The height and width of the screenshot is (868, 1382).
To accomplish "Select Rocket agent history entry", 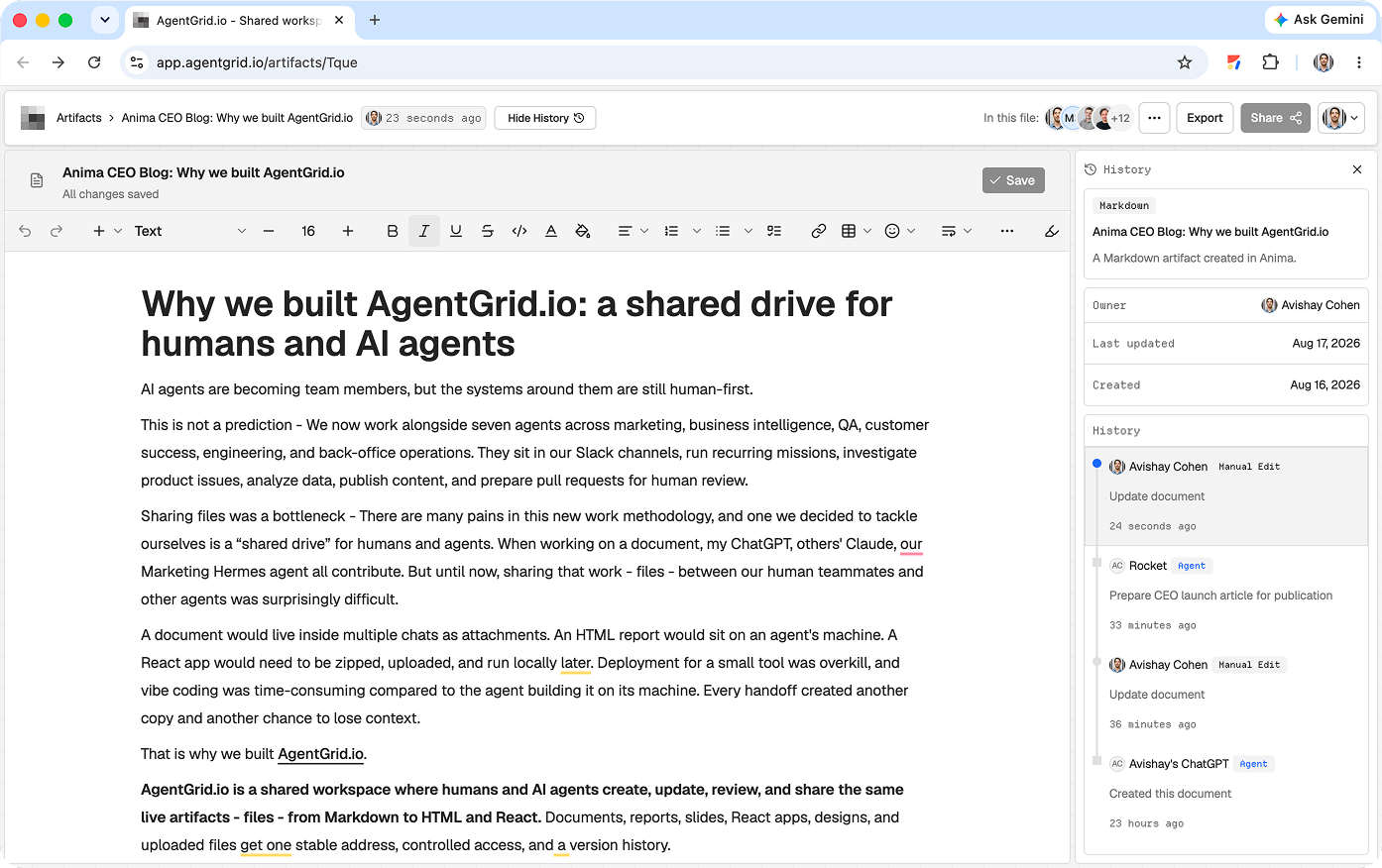I will pos(1226,595).
